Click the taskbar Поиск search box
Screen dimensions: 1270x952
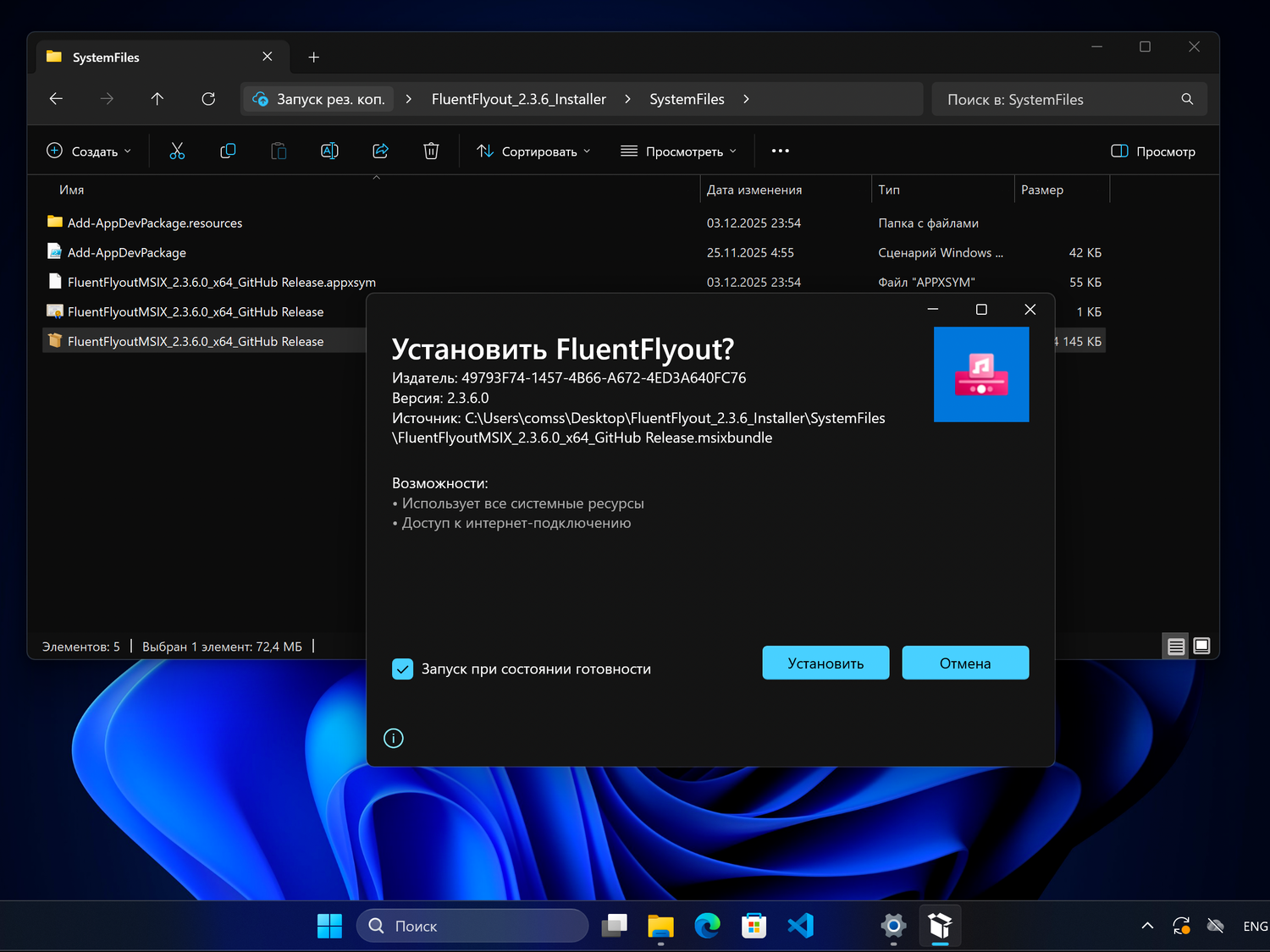472,926
